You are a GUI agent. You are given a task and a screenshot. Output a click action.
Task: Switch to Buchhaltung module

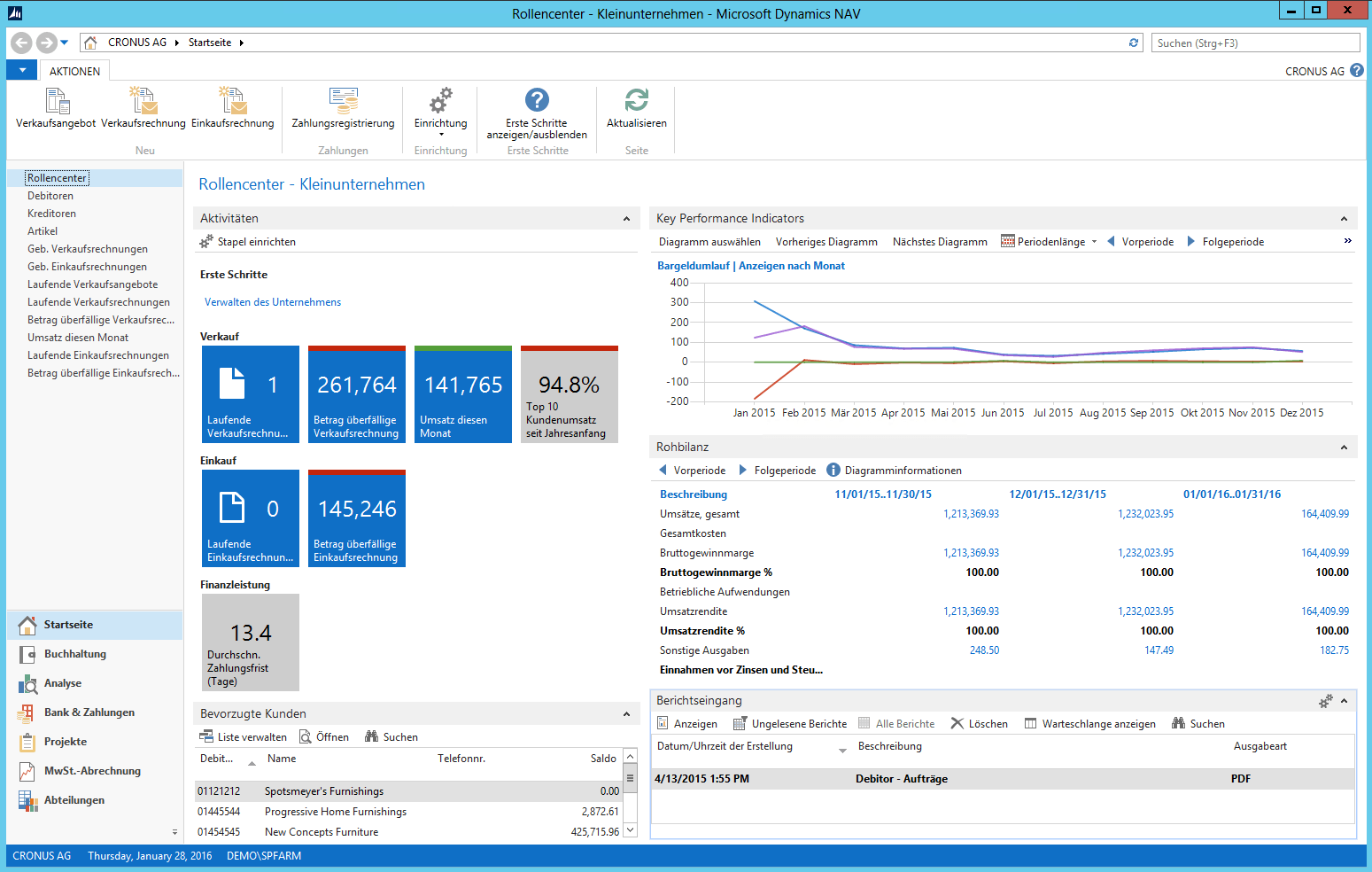pyautogui.click(x=95, y=654)
